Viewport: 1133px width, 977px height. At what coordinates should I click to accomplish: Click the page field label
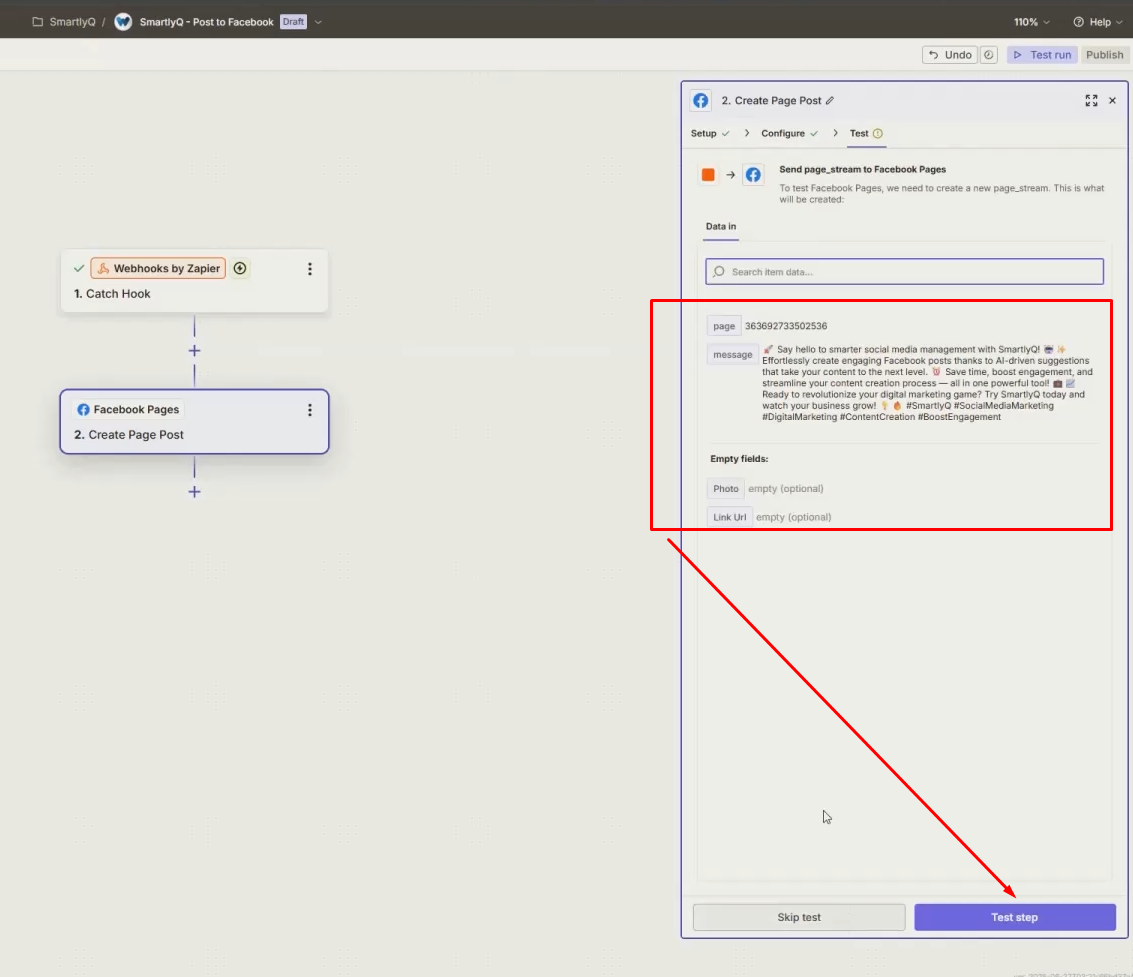[723, 326]
